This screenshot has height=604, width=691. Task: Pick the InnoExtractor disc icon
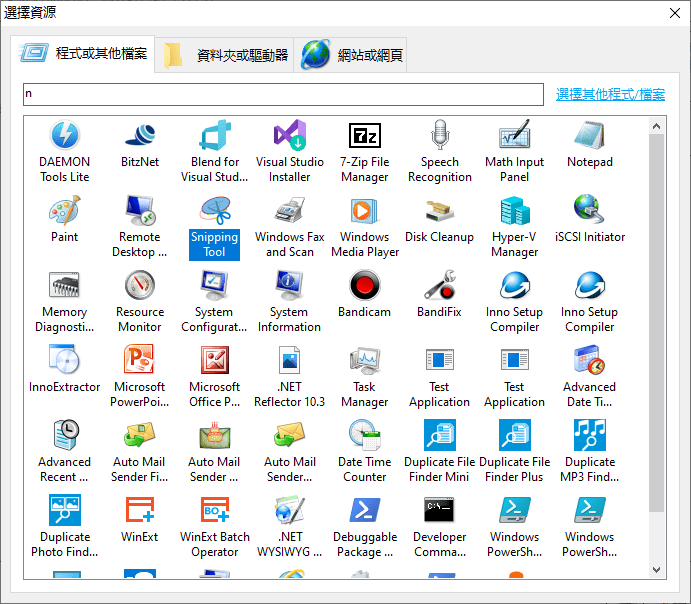point(65,360)
